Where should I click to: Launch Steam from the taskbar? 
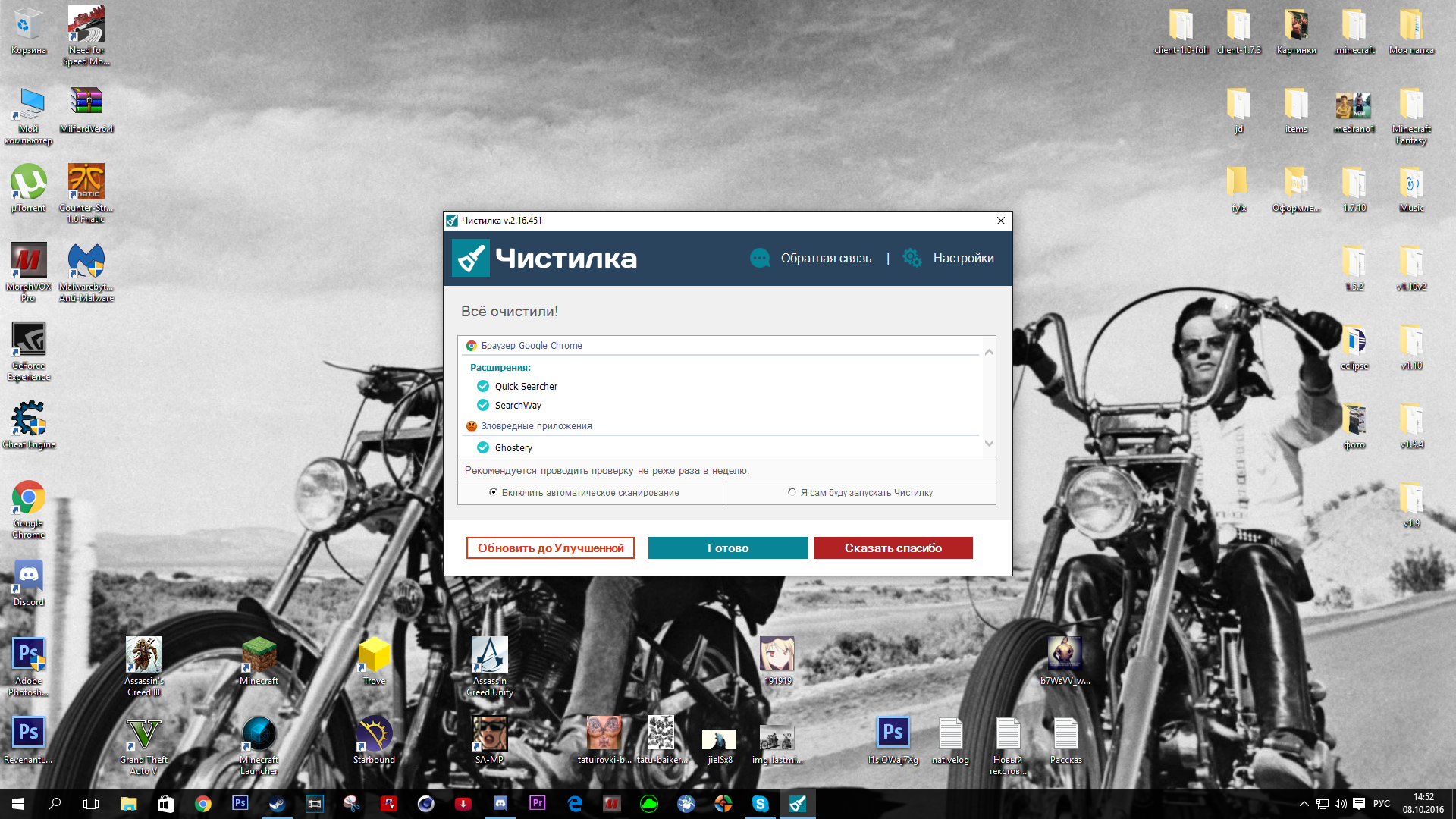pos(278,804)
